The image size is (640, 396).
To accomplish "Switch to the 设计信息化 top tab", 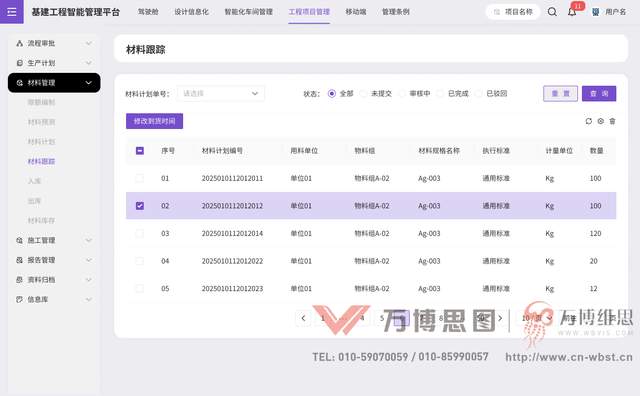I will [x=191, y=12].
